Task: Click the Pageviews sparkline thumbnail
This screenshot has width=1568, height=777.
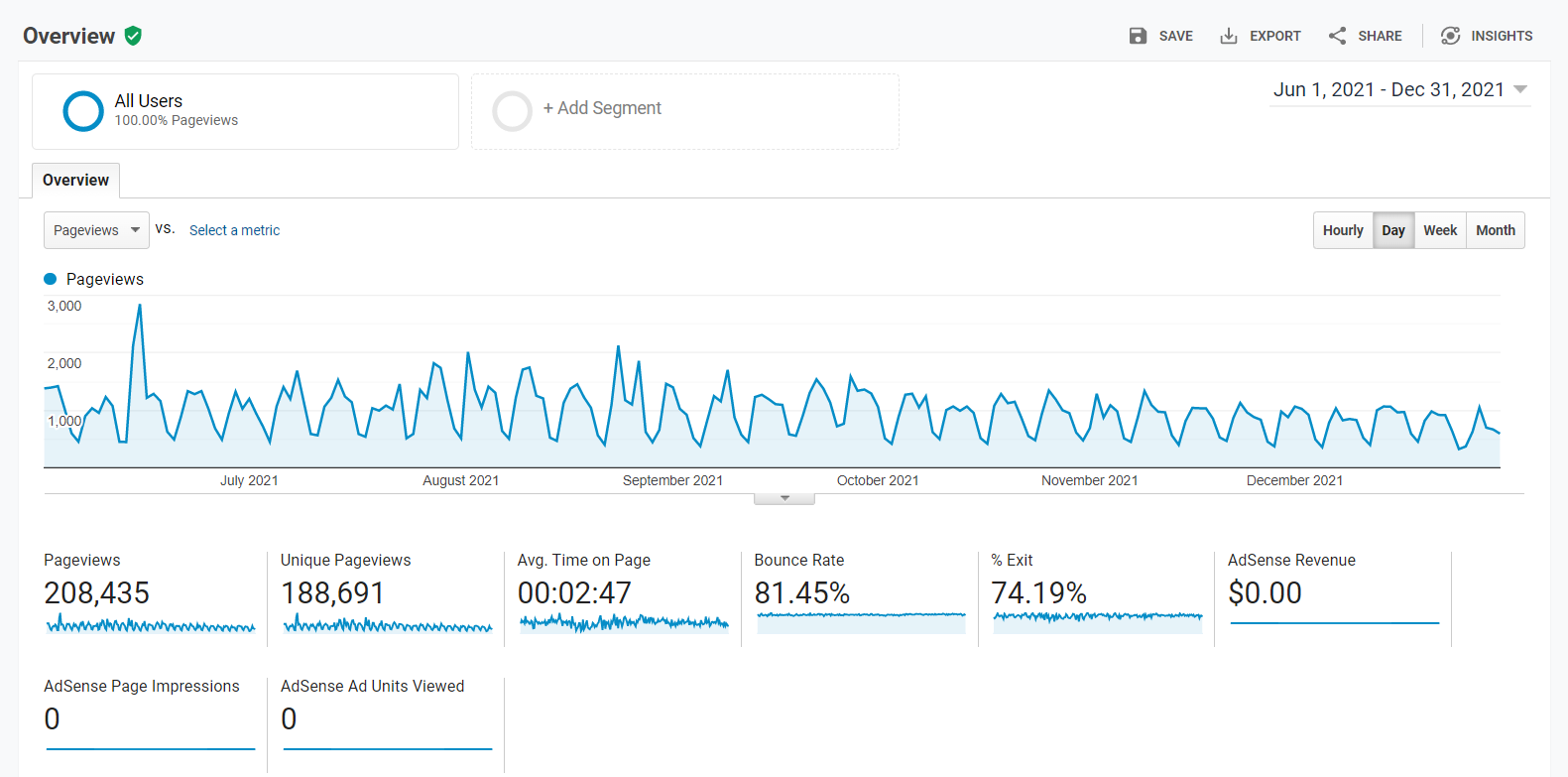Action: tap(151, 624)
